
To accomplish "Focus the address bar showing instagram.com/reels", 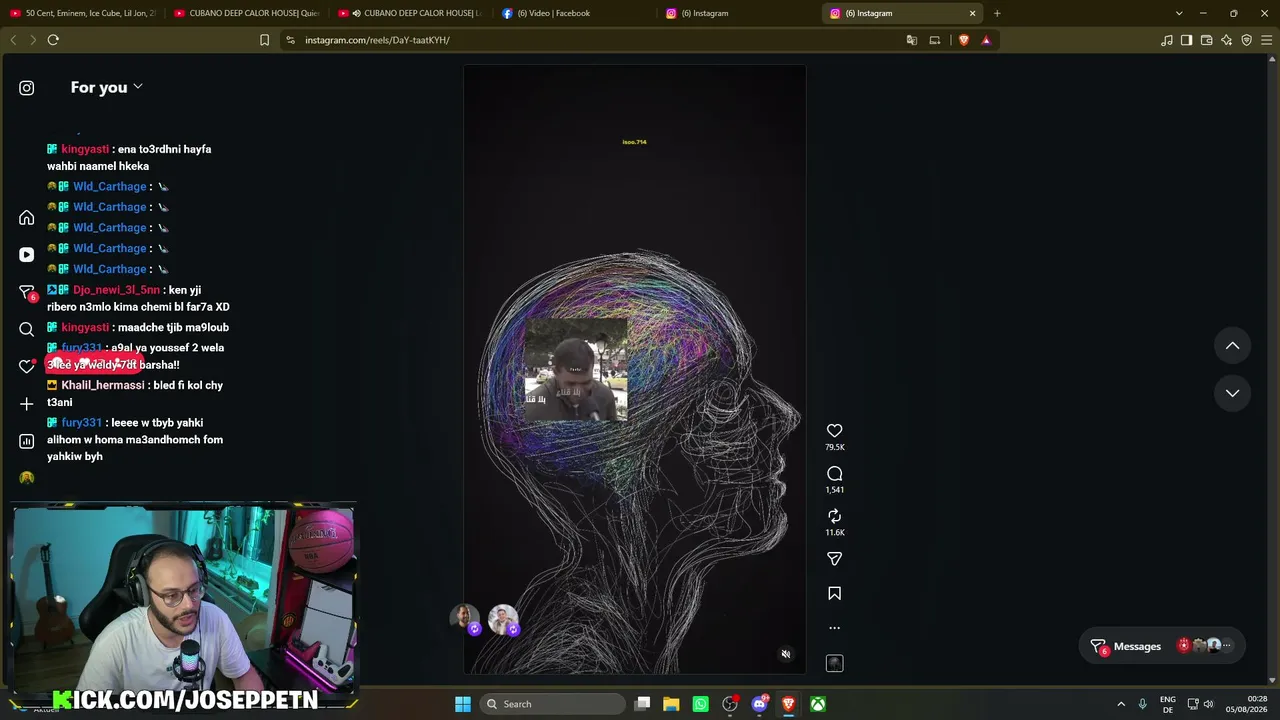I will [x=590, y=40].
